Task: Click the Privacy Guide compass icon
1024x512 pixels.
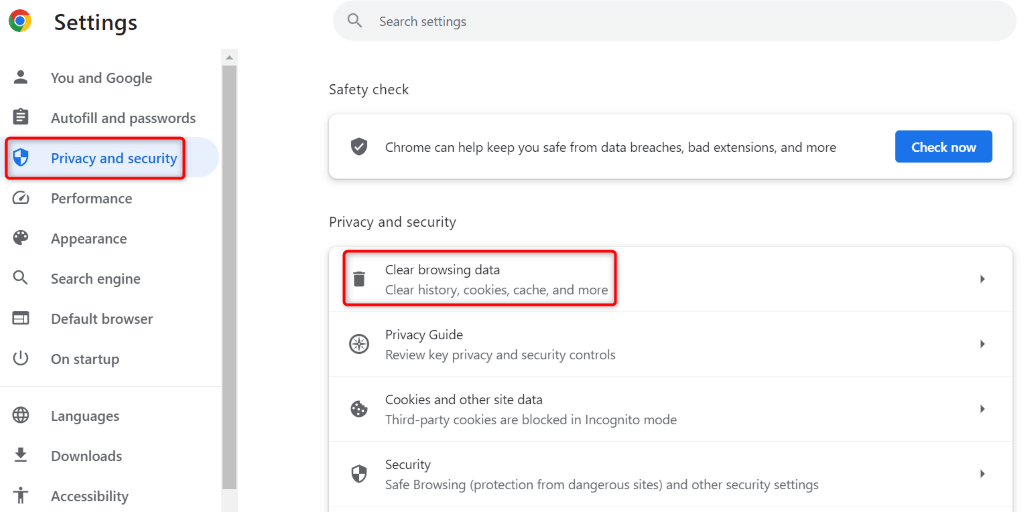Action: point(359,344)
